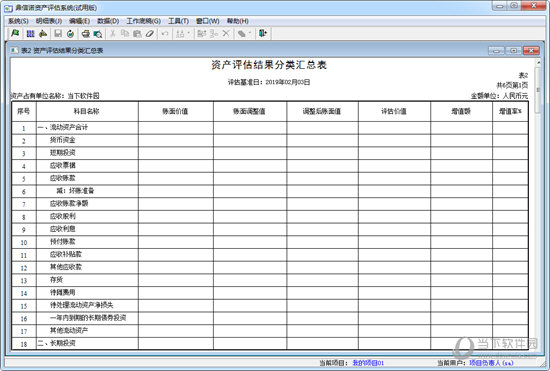
Task: Select the 应收票据 row
Action: [270, 166]
